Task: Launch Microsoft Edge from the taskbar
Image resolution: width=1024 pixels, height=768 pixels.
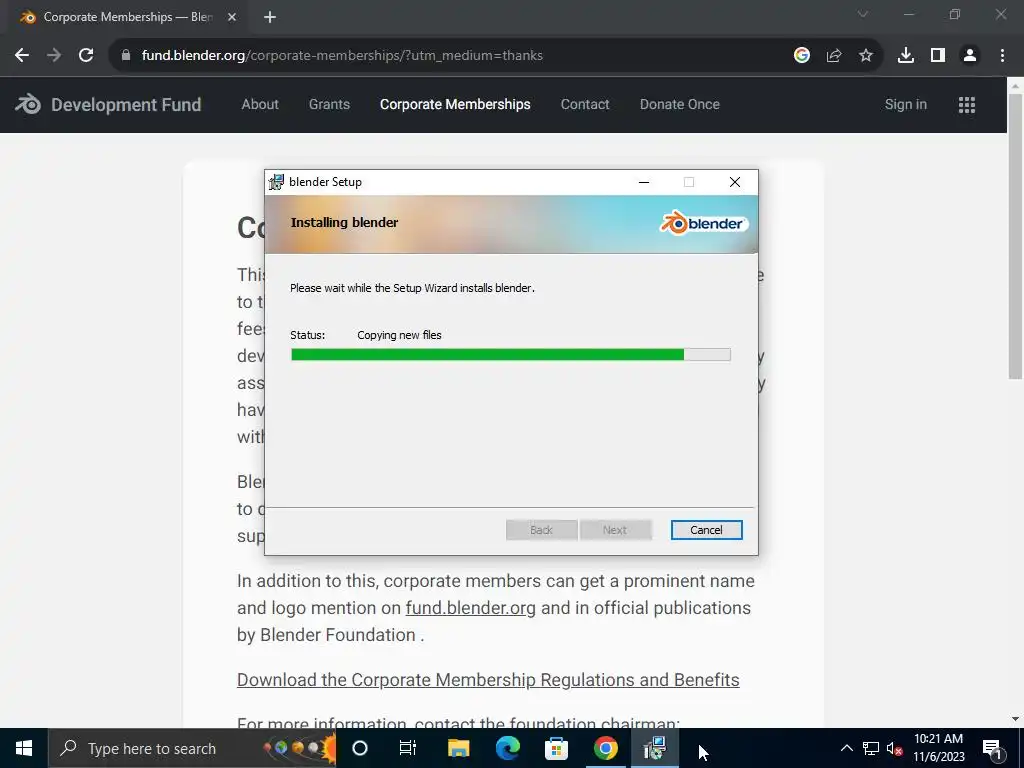Action: [507, 748]
